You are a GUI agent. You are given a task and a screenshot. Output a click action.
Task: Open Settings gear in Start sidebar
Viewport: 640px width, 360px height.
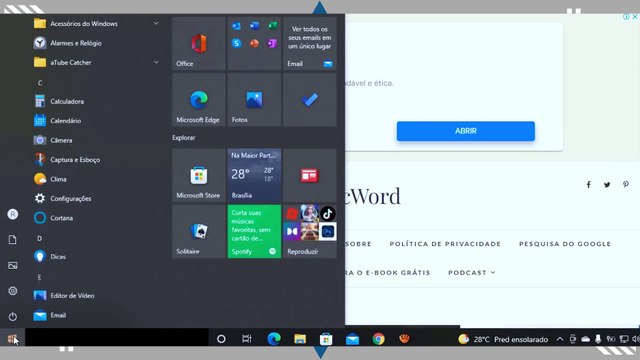(x=13, y=291)
